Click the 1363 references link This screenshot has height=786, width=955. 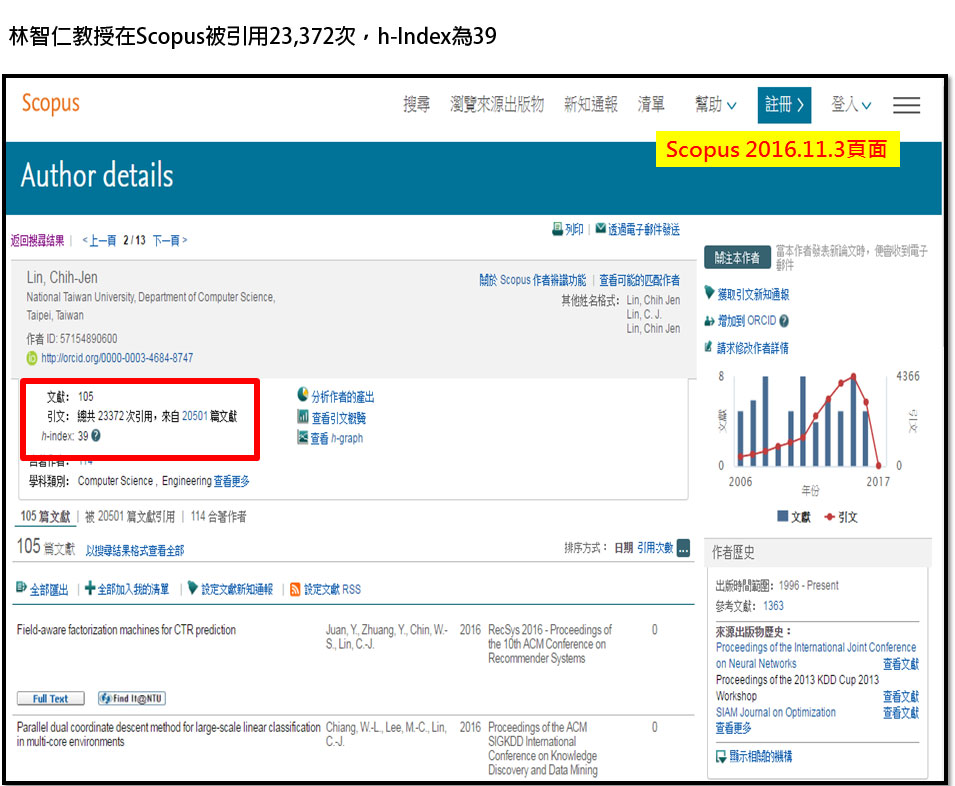(774, 606)
